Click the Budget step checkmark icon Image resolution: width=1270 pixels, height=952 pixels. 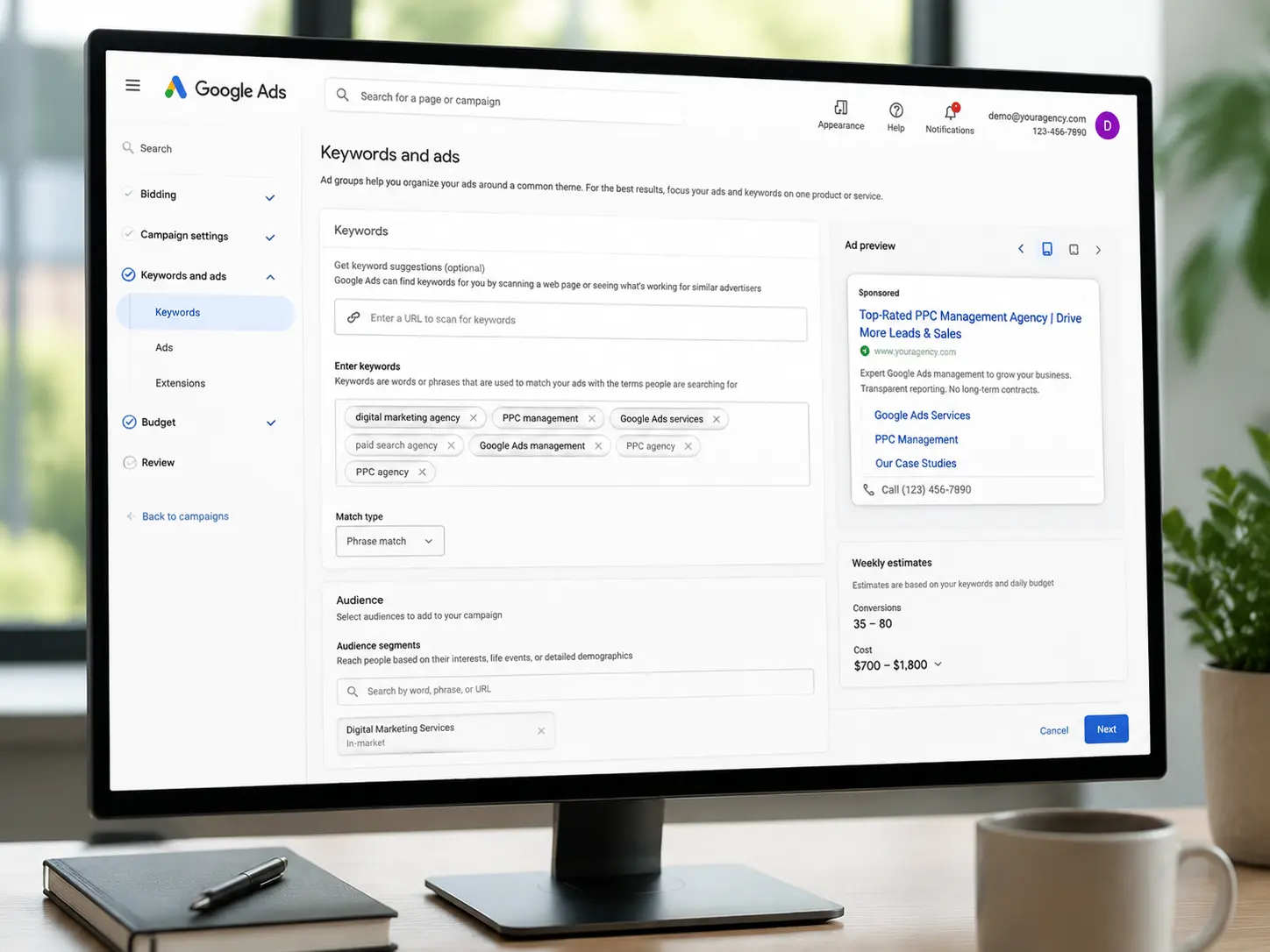129,422
